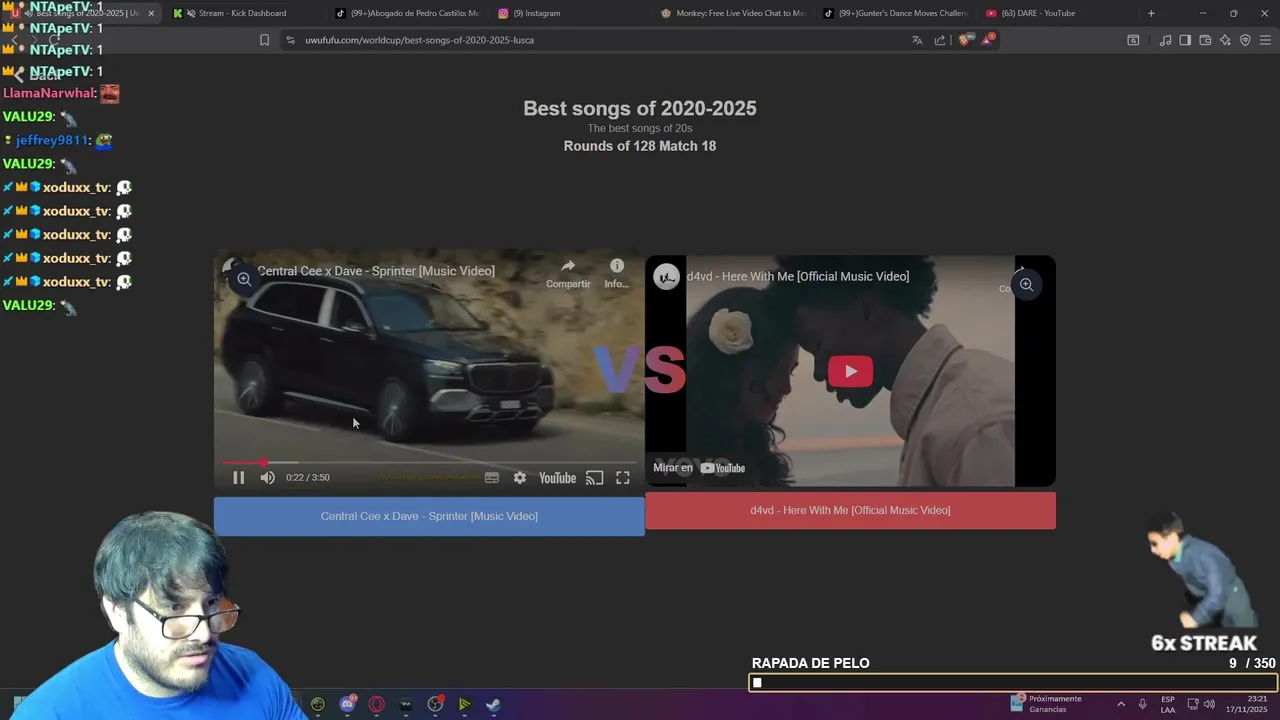
Task: Open the d4vd channel avatar
Action: tap(667, 276)
